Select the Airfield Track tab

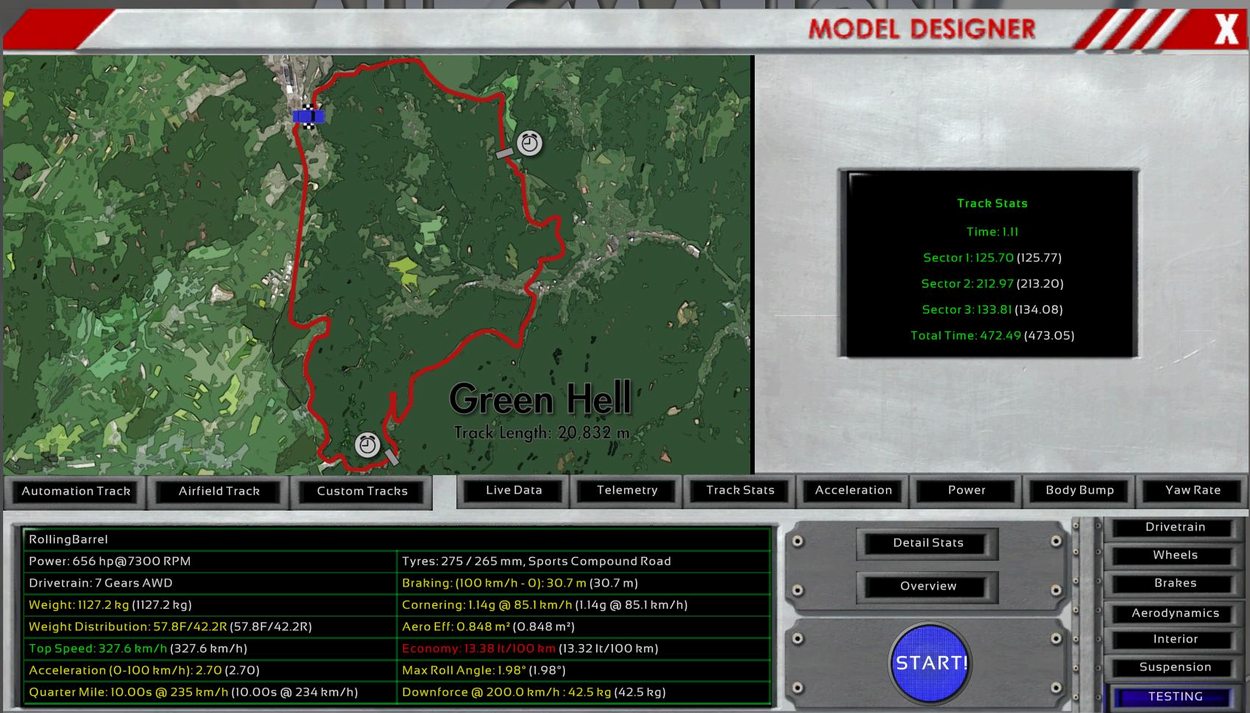click(219, 491)
